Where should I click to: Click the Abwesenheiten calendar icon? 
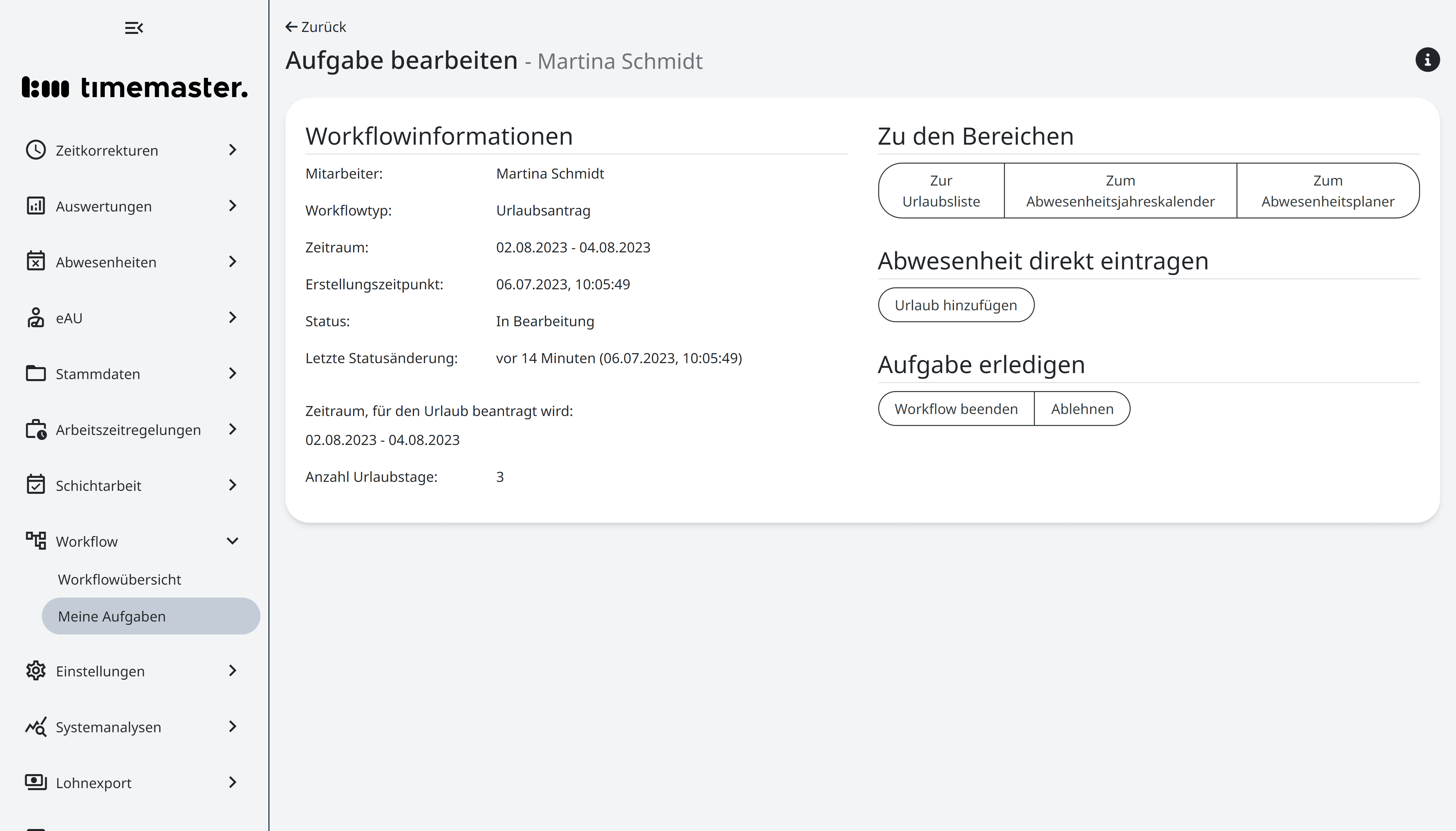36,261
